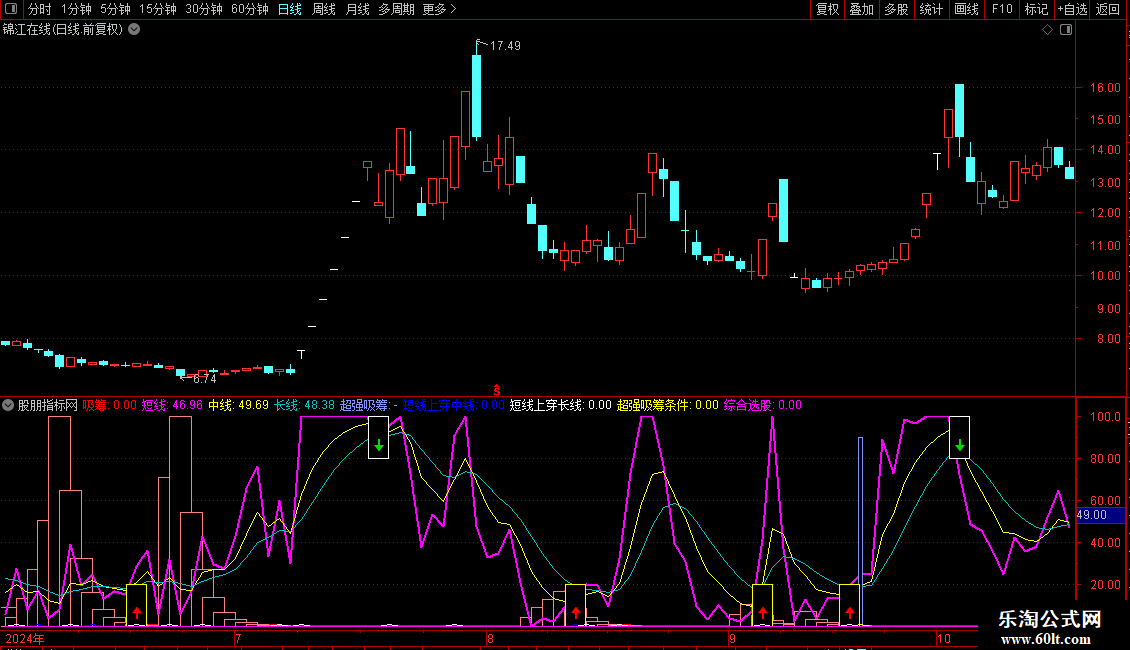Click the 2024年 label on the time axis

(x=24, y=638)
